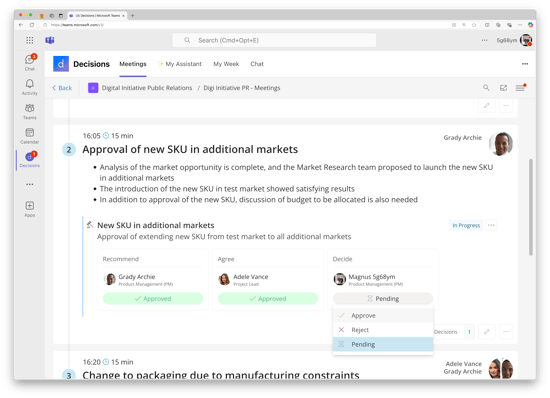
Task: Switch to the My Week tab
Action: click(226, 64)
